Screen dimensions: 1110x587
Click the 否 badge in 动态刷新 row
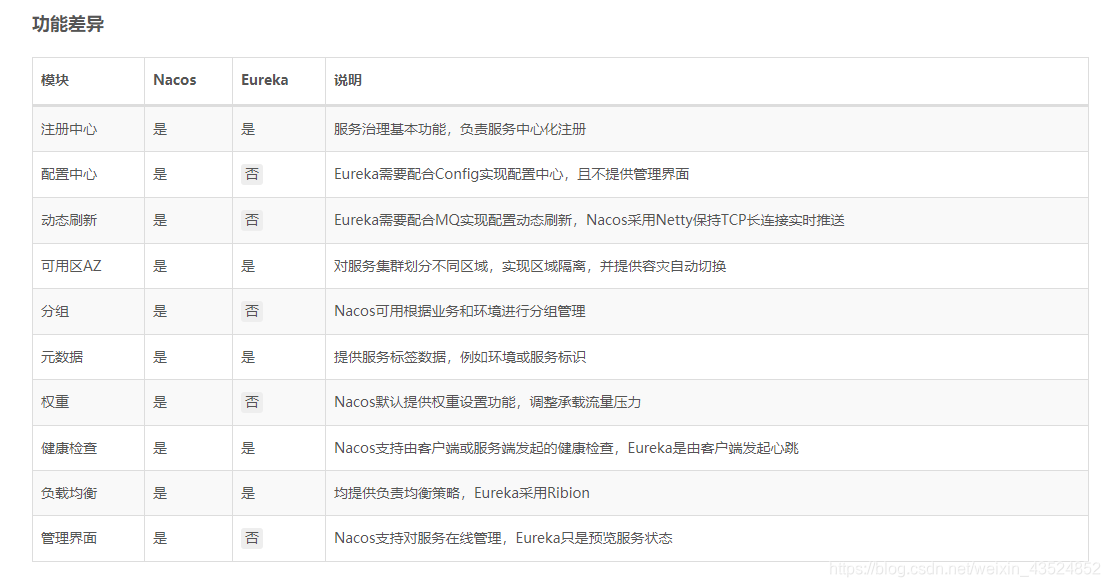pyautogui.click(x=252, y=220)
